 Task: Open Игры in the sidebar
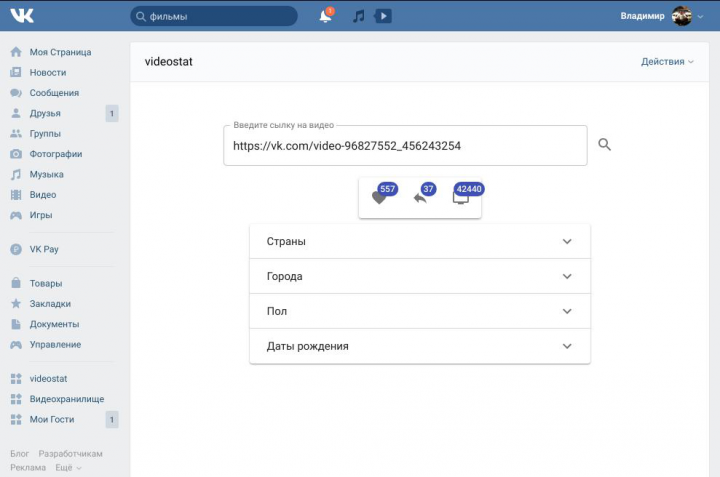coord(41,215)
